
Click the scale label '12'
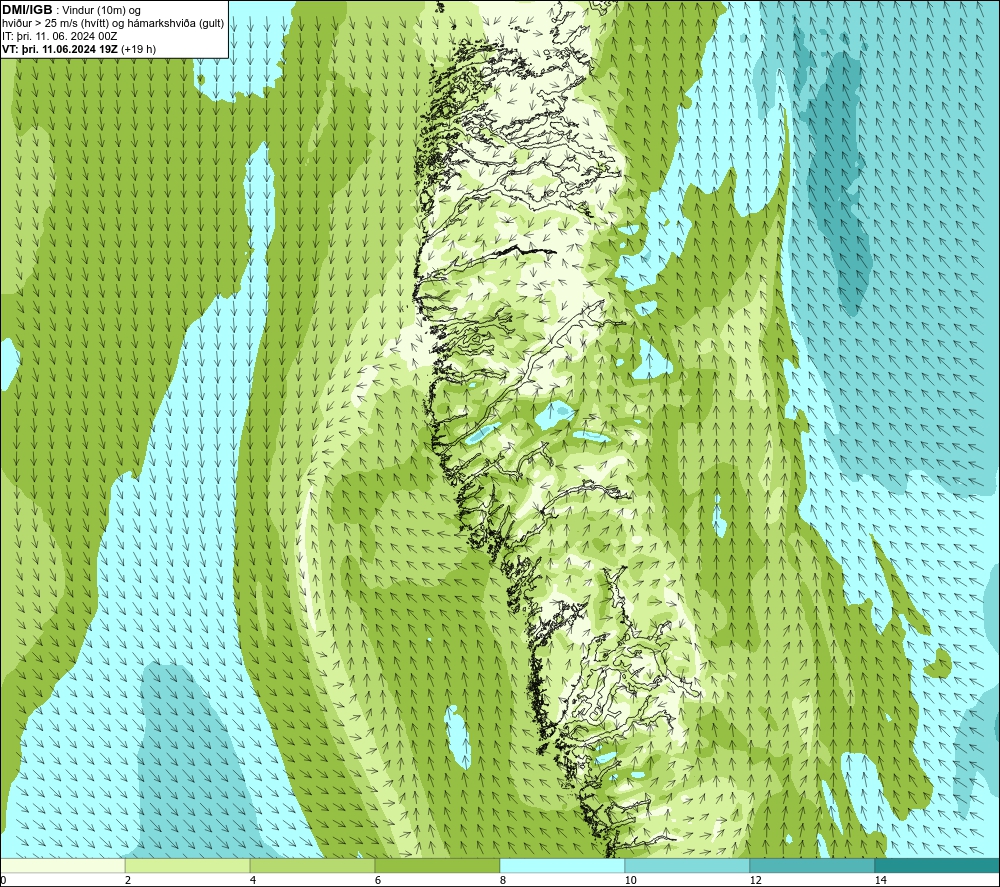(x=756, y=880)
